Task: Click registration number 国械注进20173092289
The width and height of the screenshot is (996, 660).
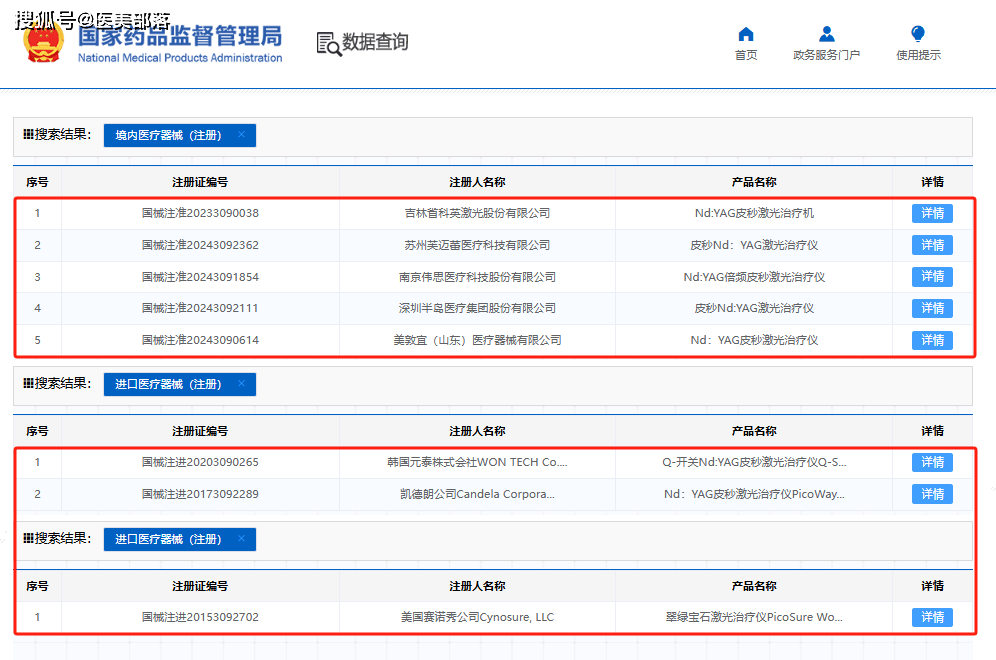Action: pos(200,494)
